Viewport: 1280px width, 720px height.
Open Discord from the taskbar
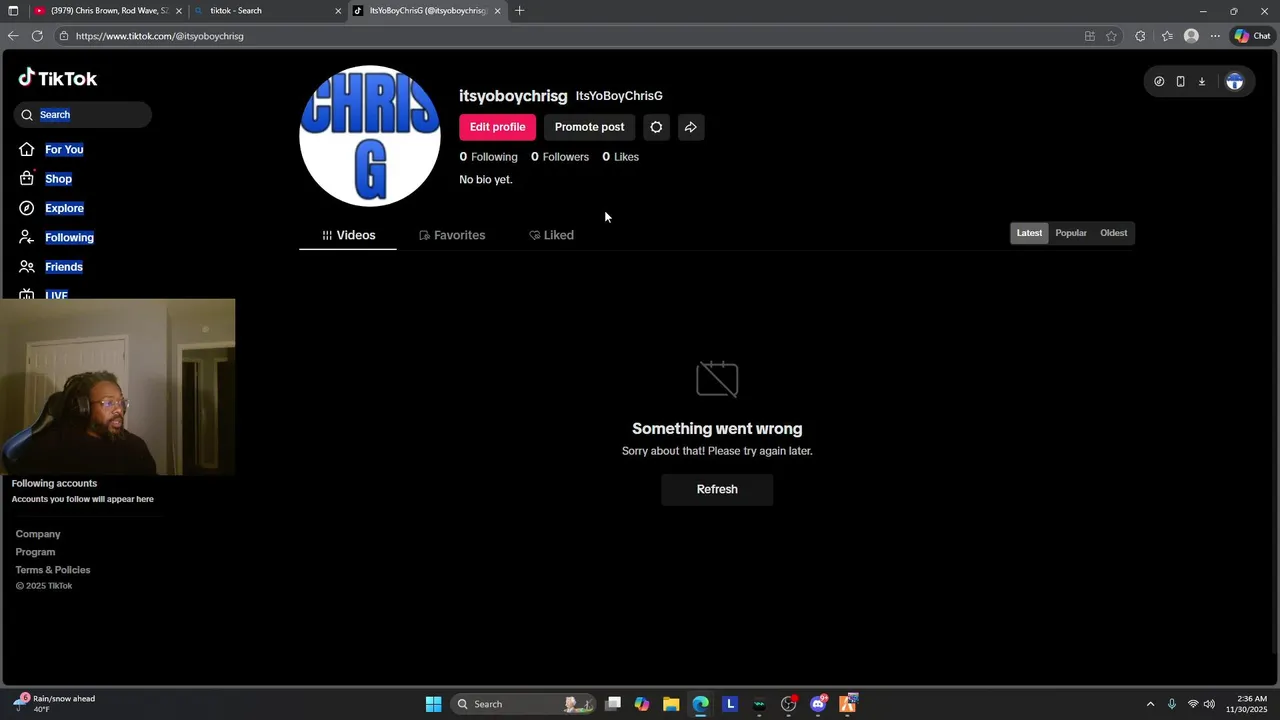(x=818, y=704)
